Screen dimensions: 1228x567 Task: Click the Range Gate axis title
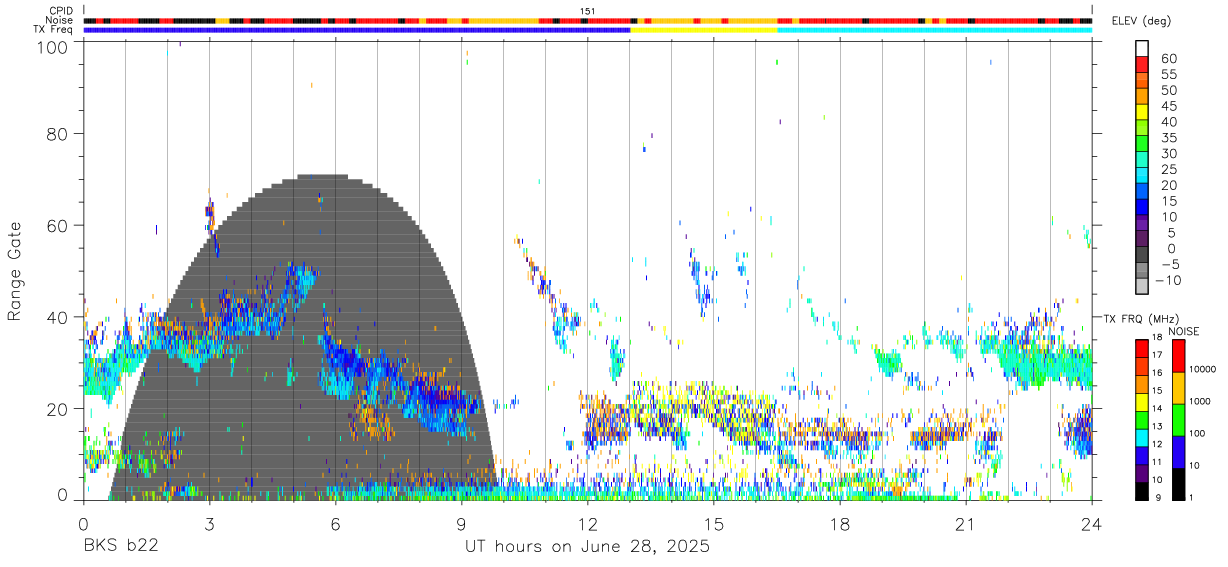coord(15,271)
